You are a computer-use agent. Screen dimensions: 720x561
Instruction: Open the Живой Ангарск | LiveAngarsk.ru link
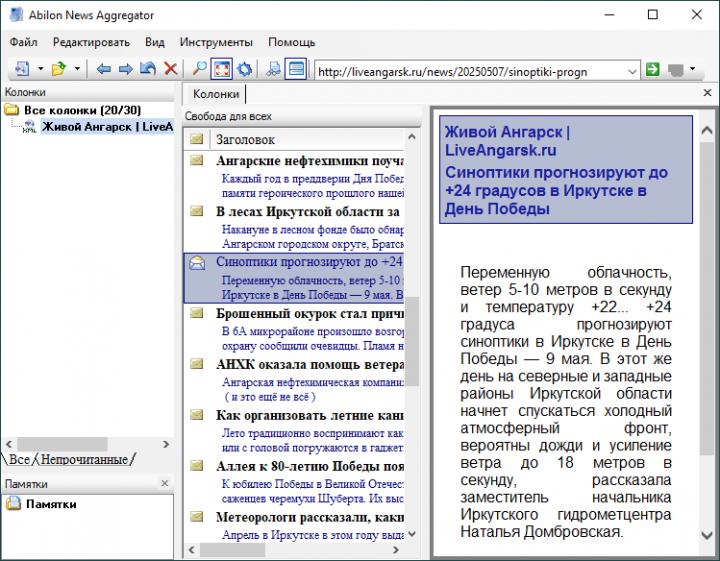click(x=507, y=141)
